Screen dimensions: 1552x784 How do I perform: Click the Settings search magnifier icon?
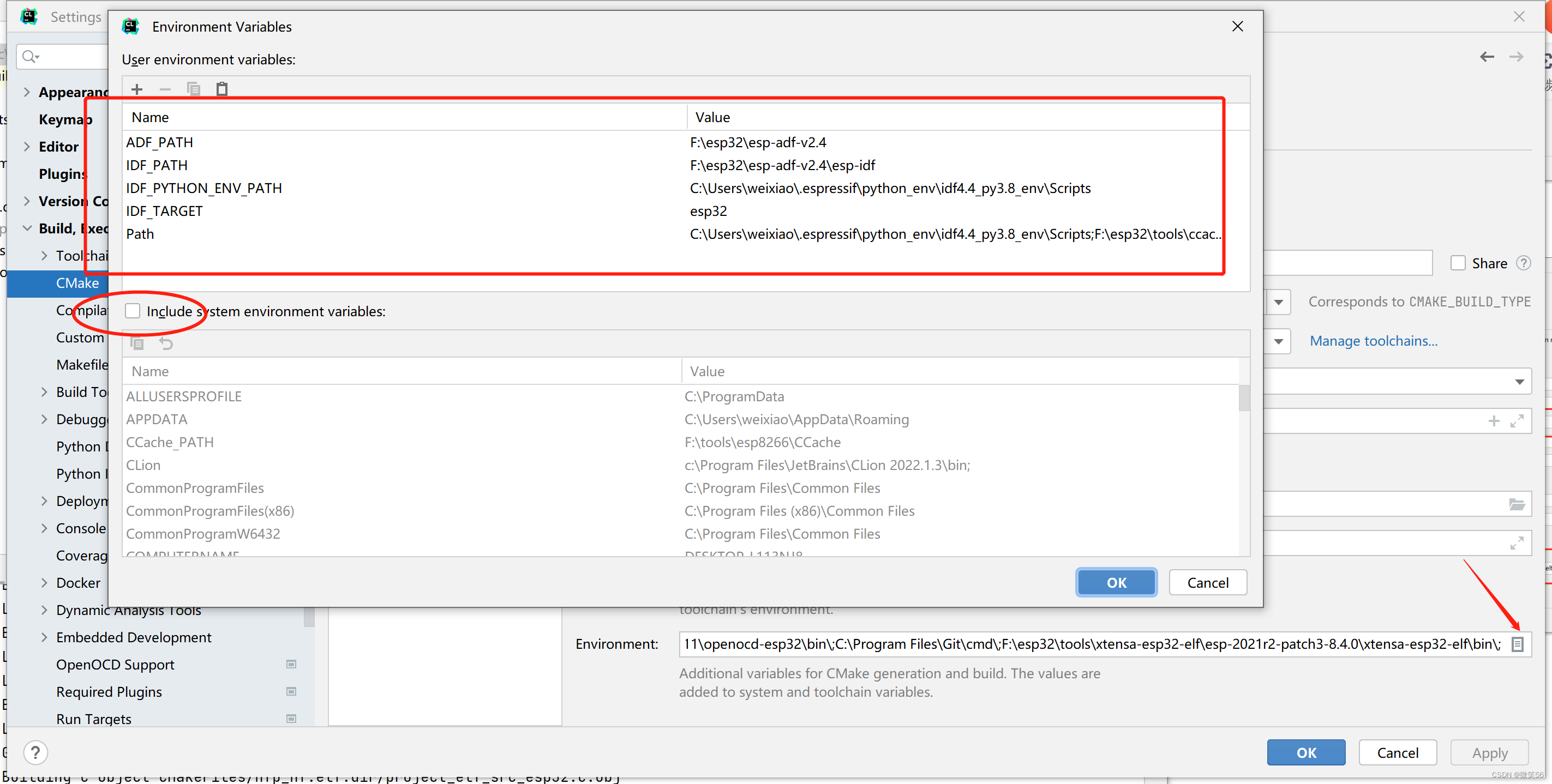pos(29,57)
